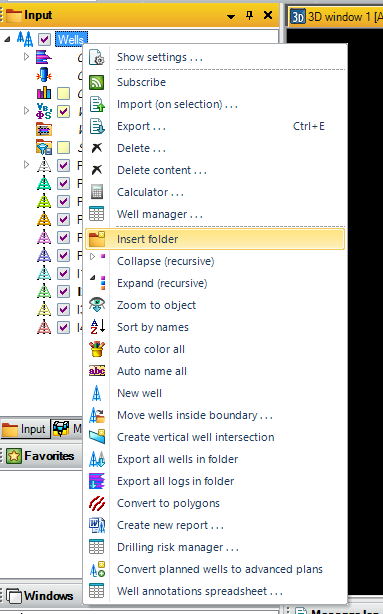Click the colored bar chart icon in tree
The image size is (383, 614).
(x=44, y=93)
